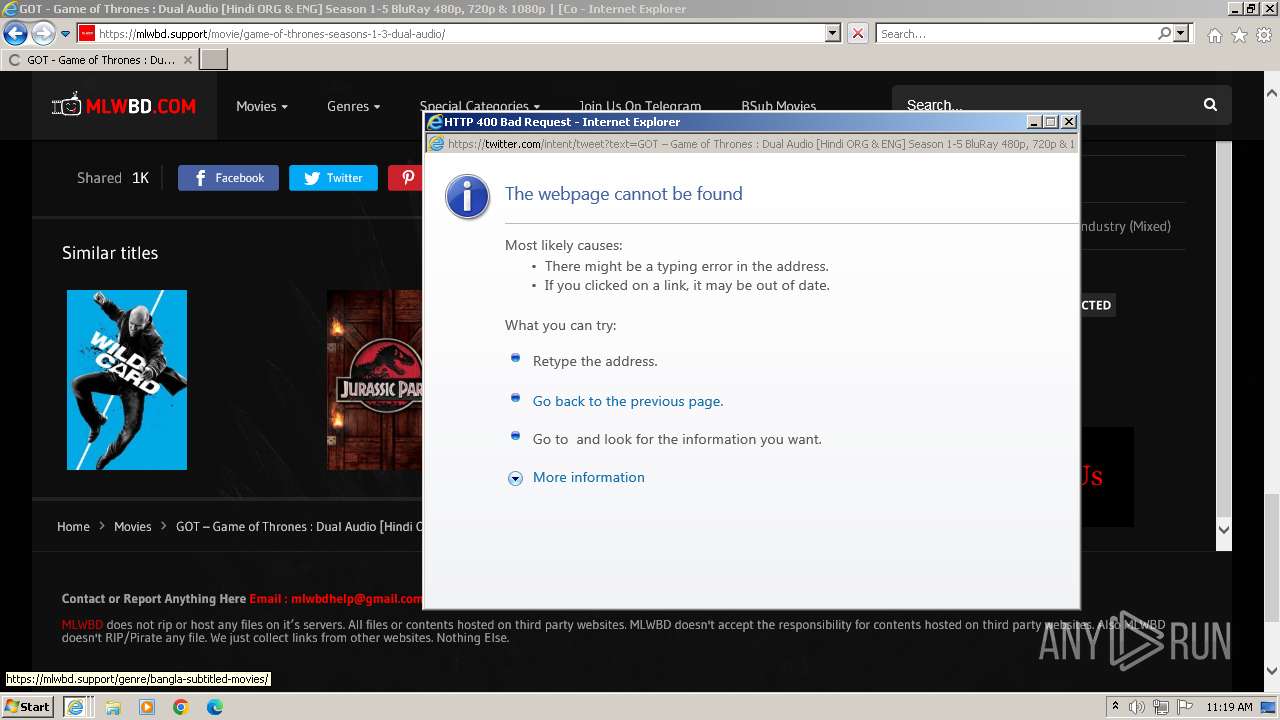
Task: Expand the address bar autocomplete dropdown
Action: point(832,33)
